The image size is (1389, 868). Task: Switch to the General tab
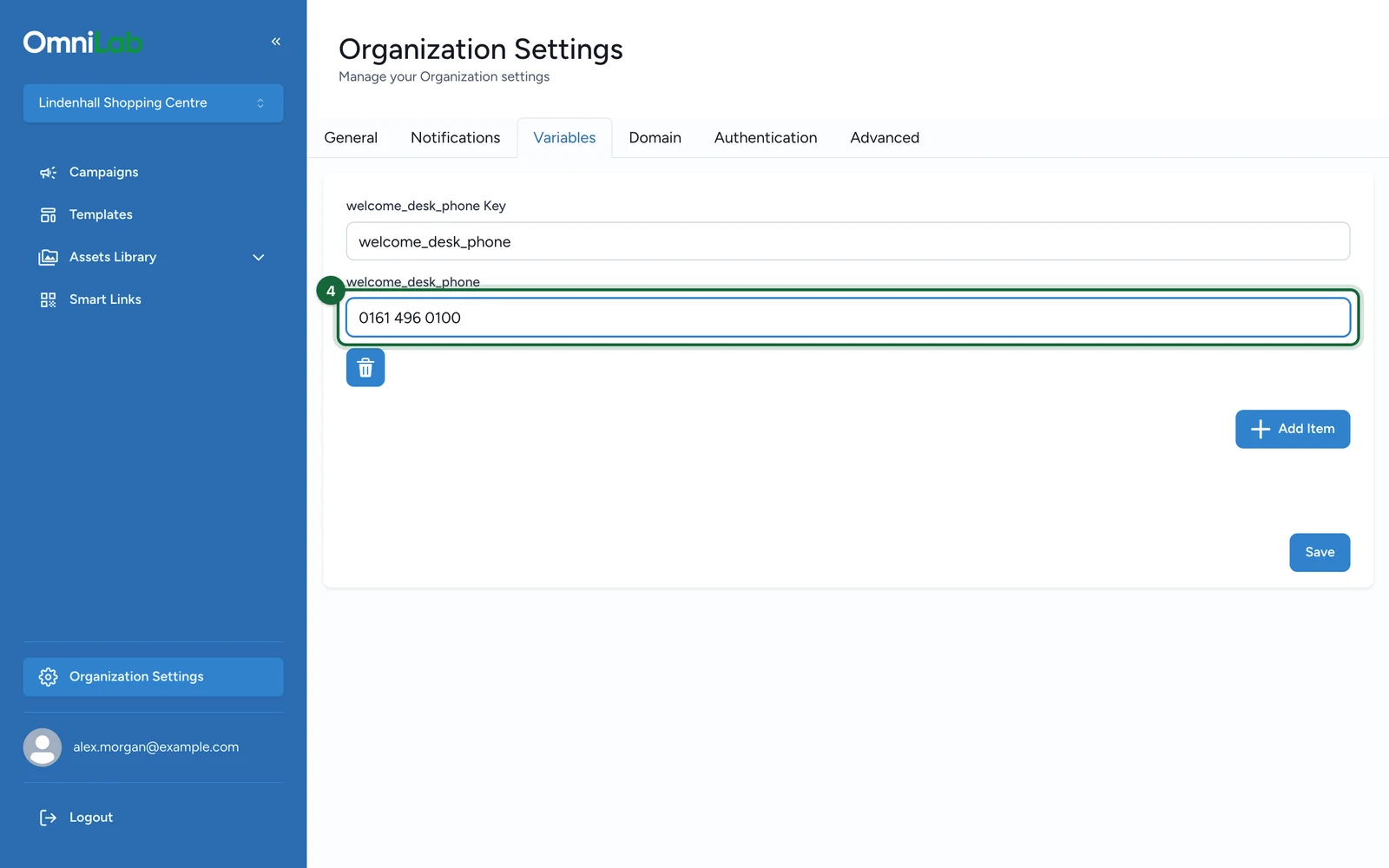point(351,138)
